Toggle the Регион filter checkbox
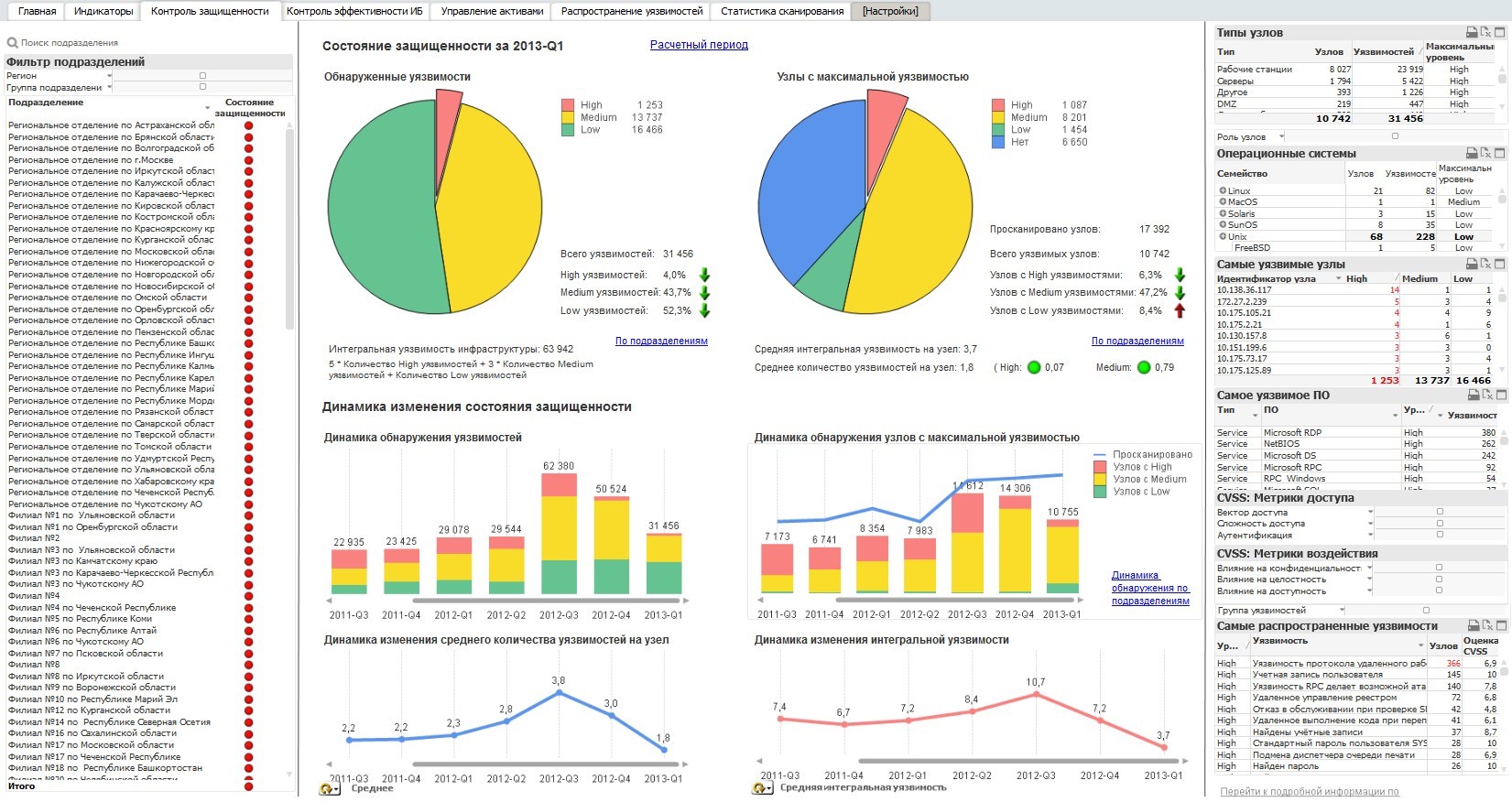 pyautogui.click(x=202, y=76)
